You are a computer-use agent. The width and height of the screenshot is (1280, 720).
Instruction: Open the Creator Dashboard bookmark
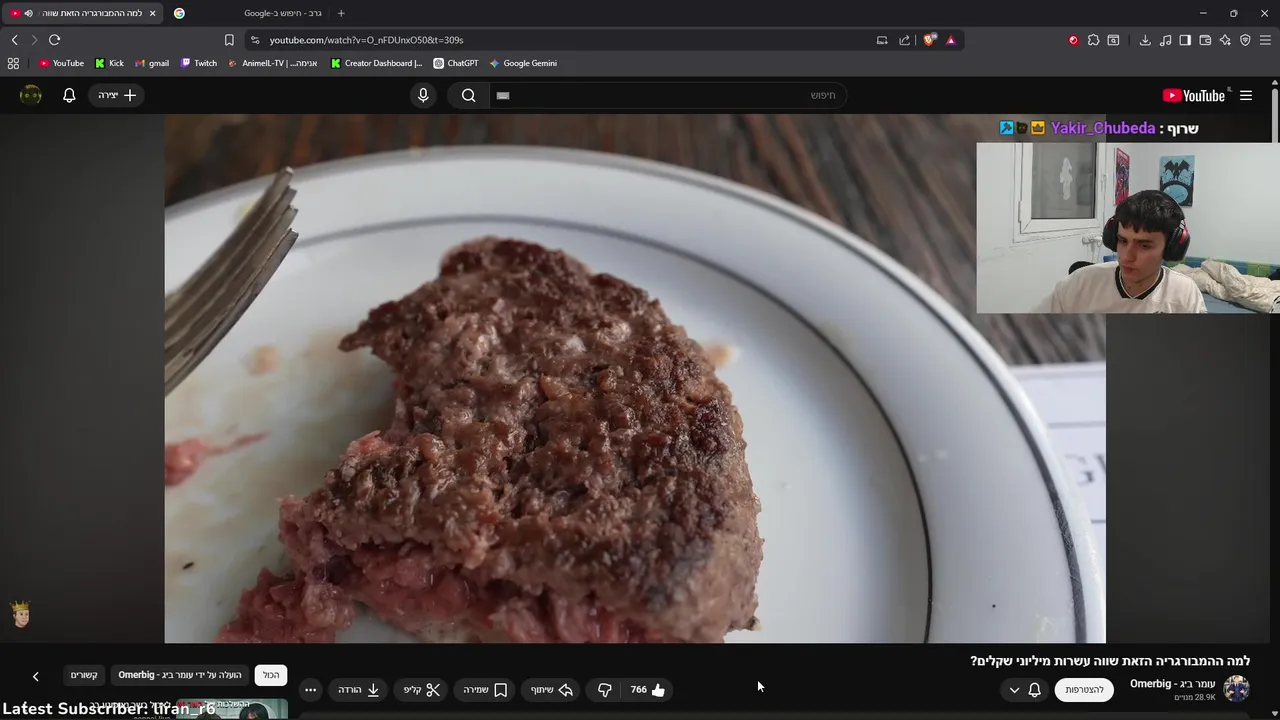pyautogui.click(x=376, y=63)
